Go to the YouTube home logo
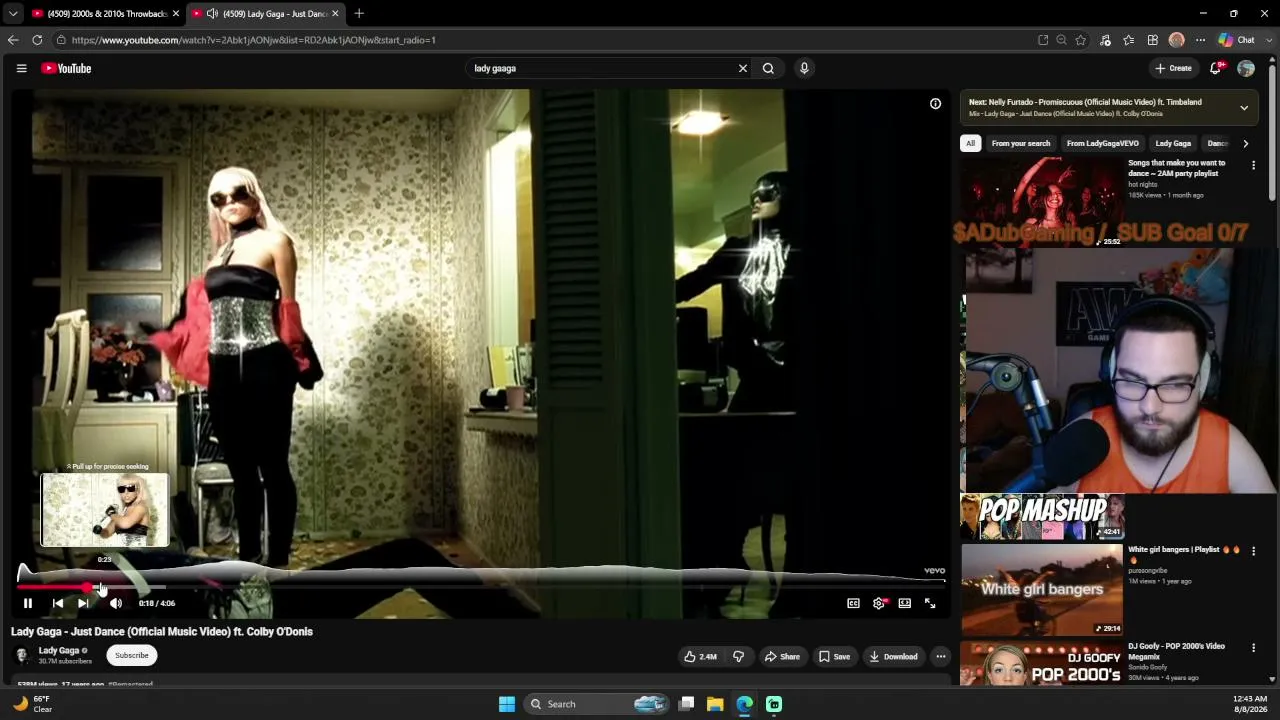Screen dimensions: 1280x720 (66, 68)
